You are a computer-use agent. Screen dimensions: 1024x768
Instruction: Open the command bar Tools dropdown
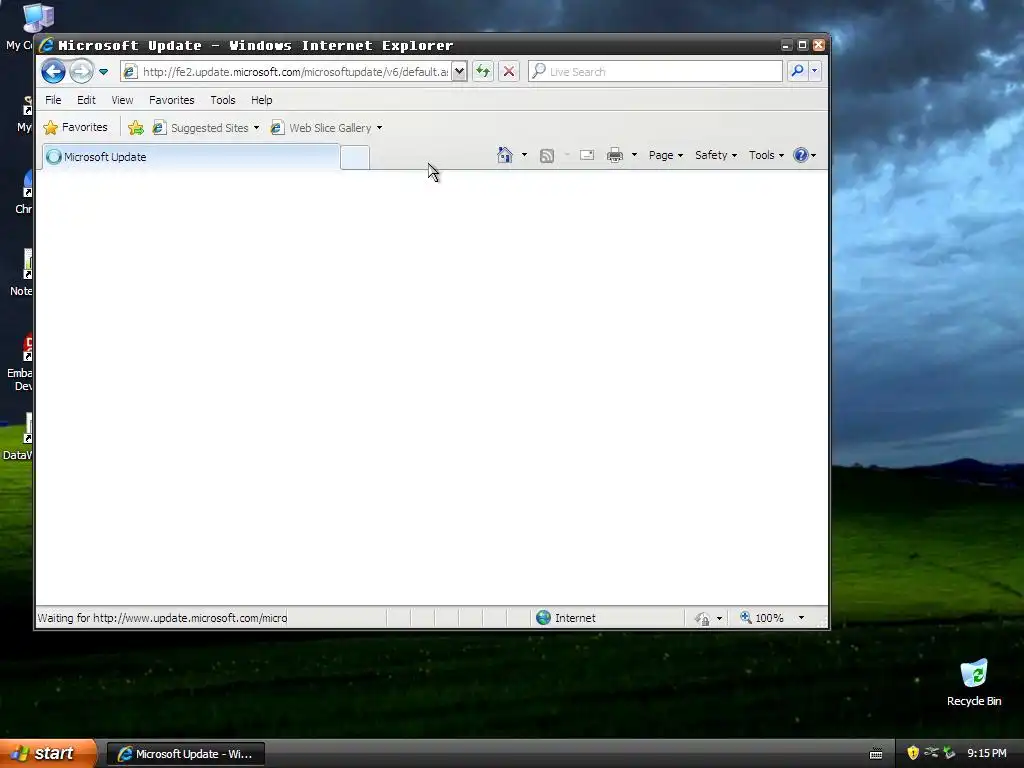[x=766, y=155]
